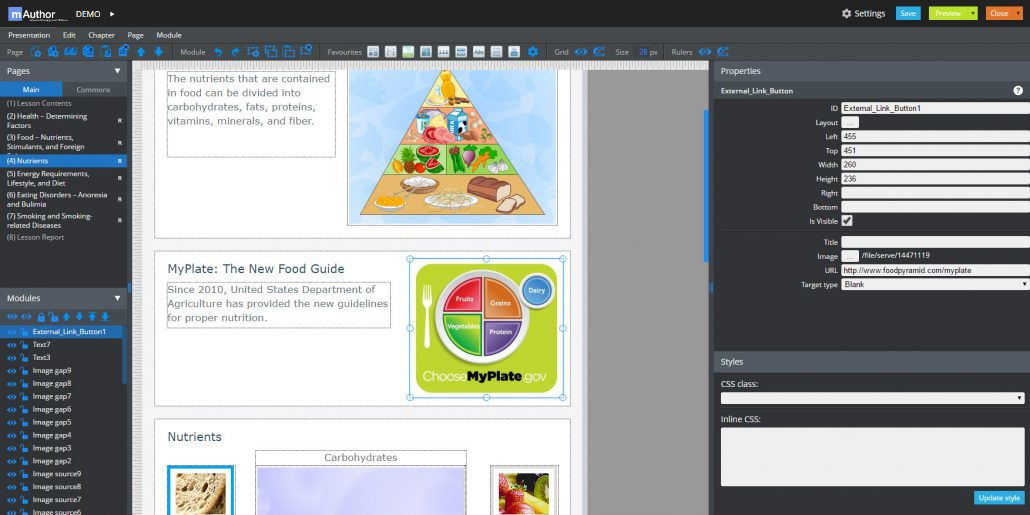Toggle visibility of Text7 module
1030x515 pixels.
pyautogui.click(x=11, y=345)
